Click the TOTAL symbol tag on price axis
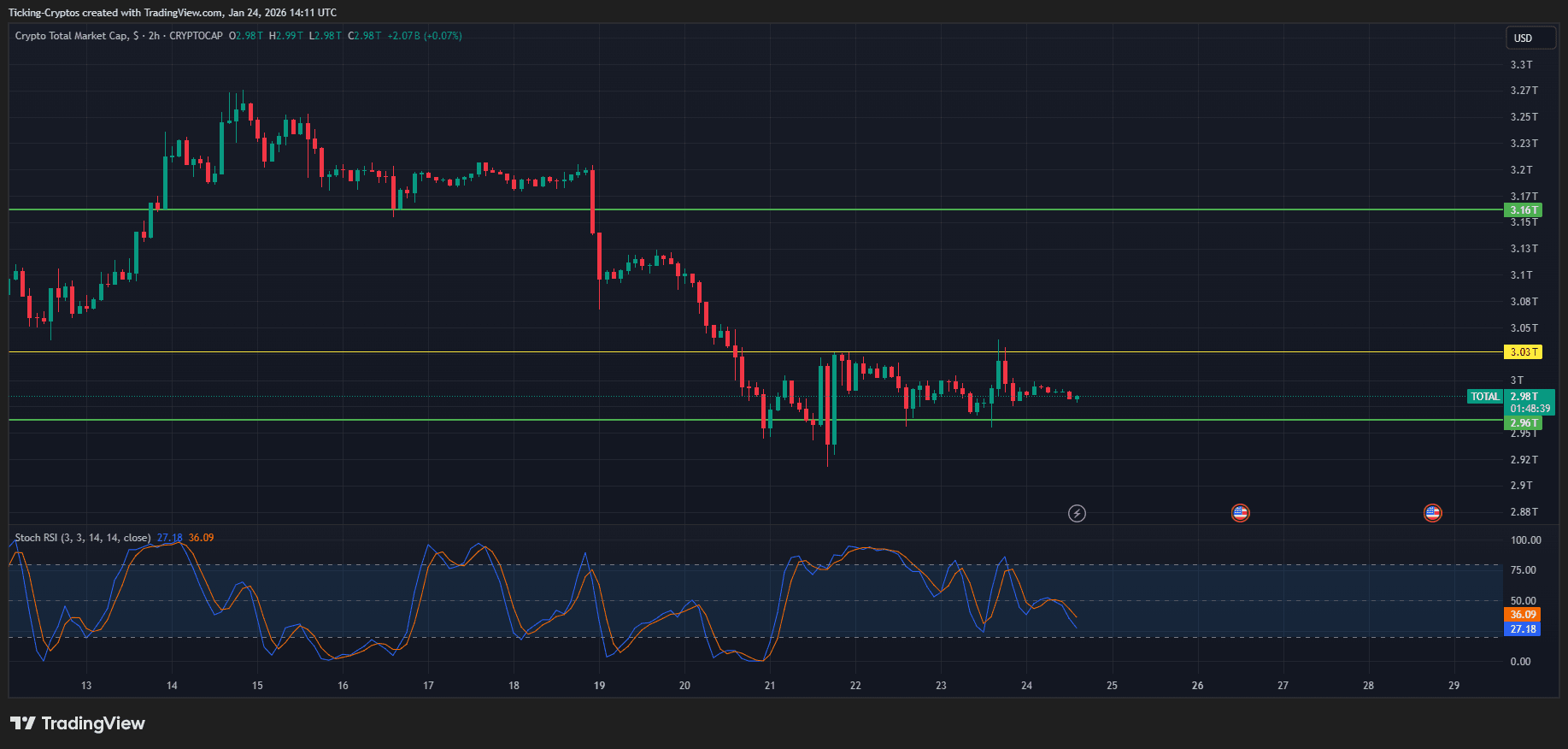Viewport: 1568px width, 749px height. pyautogui.click(x=1485, y=397)
